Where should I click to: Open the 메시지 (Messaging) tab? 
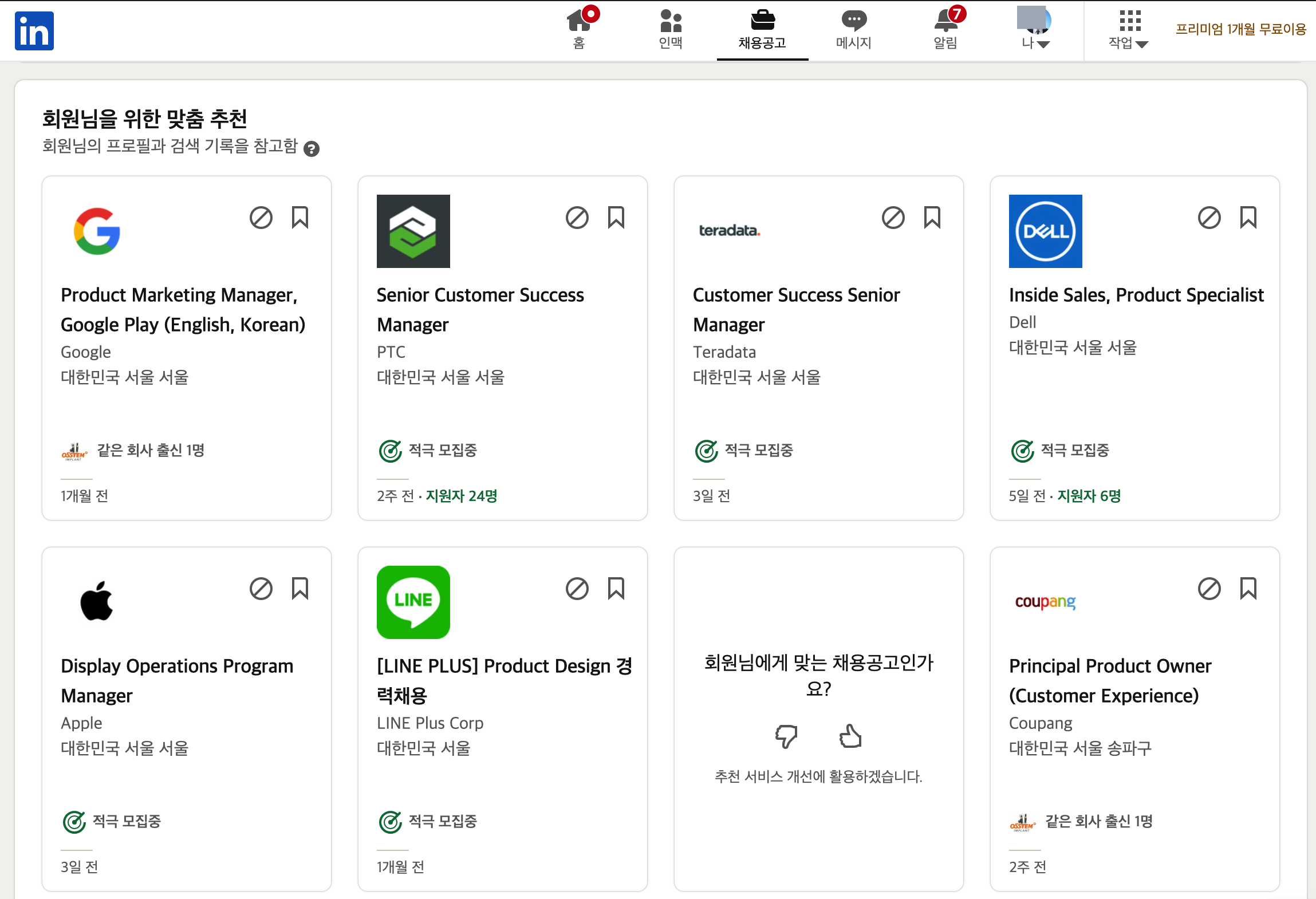(x=854, y=30)
